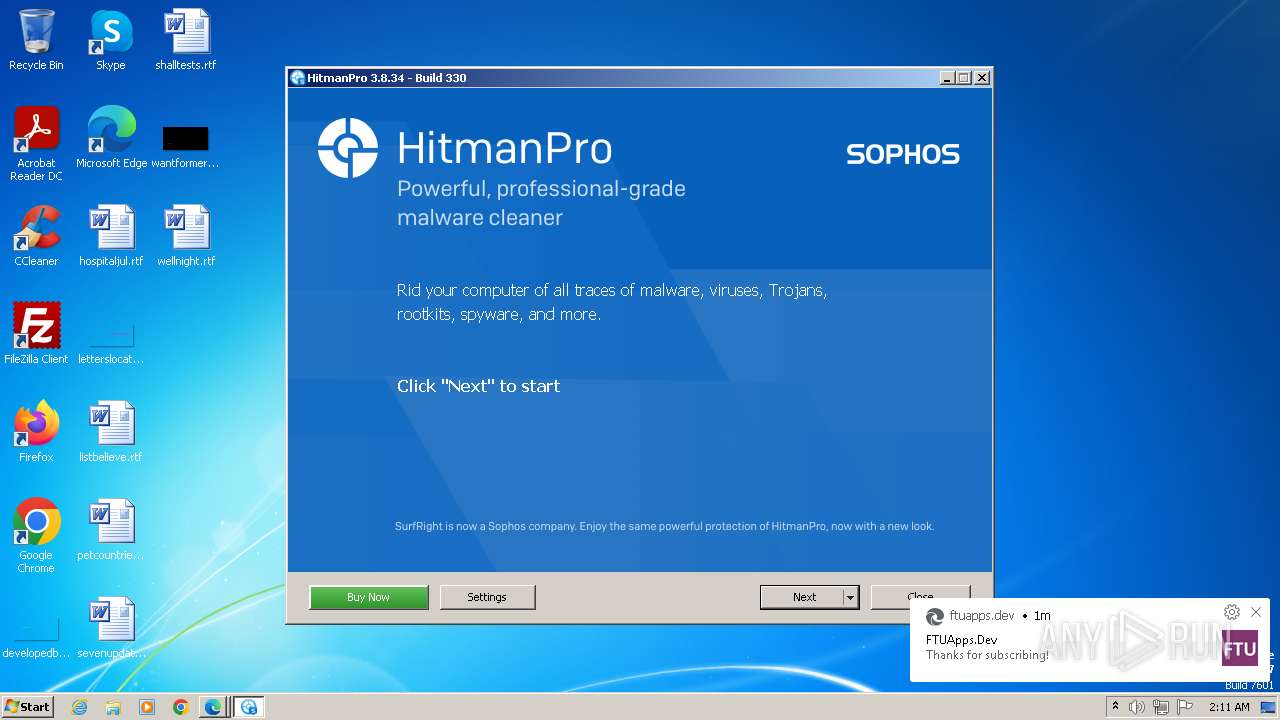Open Windows Media Player taskbar icon
The width and height of the screenshot is (1280, 720).
[x=147, y=707]
